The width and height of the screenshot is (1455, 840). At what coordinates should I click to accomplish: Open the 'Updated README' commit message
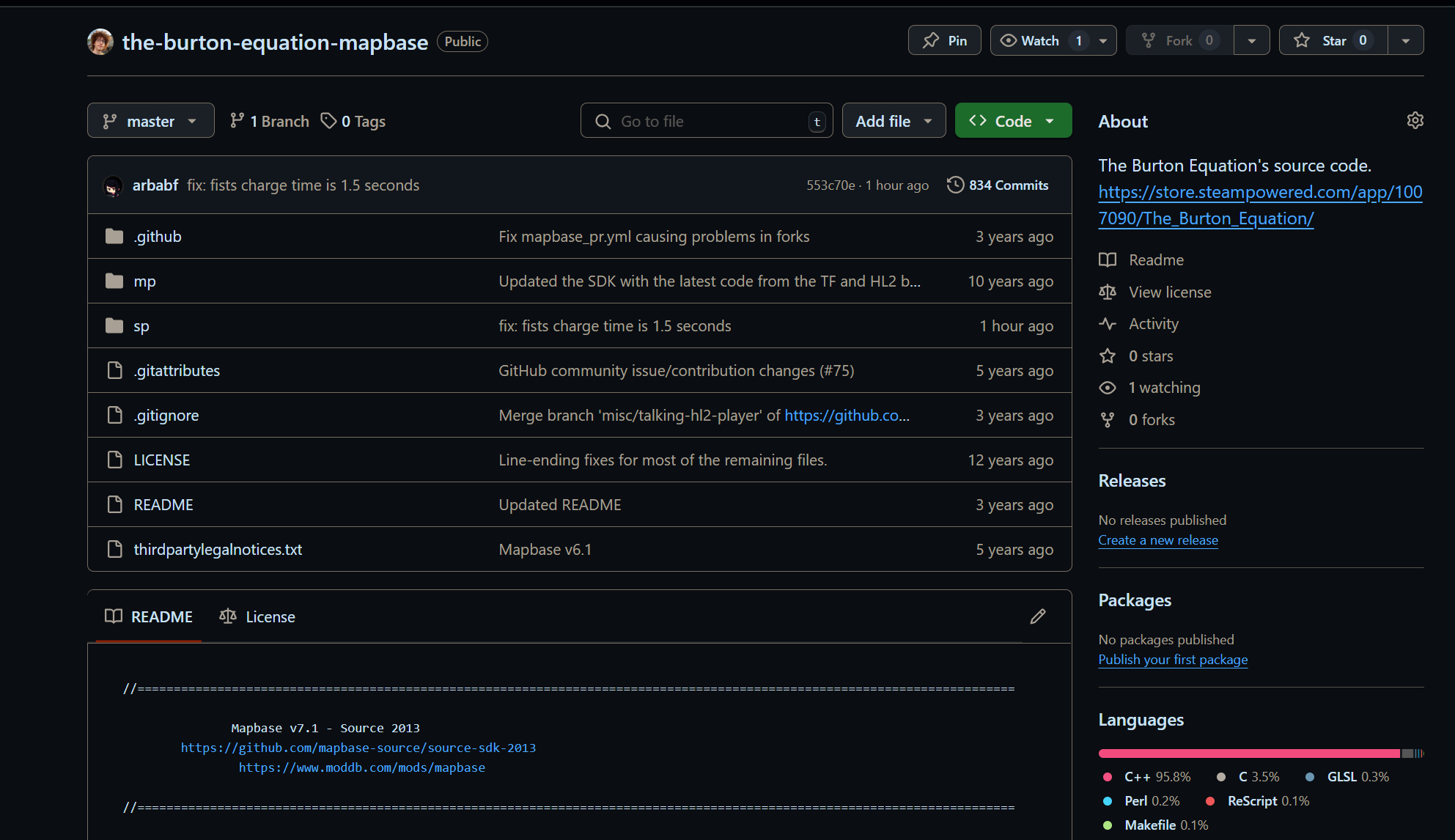pos(560,505)
